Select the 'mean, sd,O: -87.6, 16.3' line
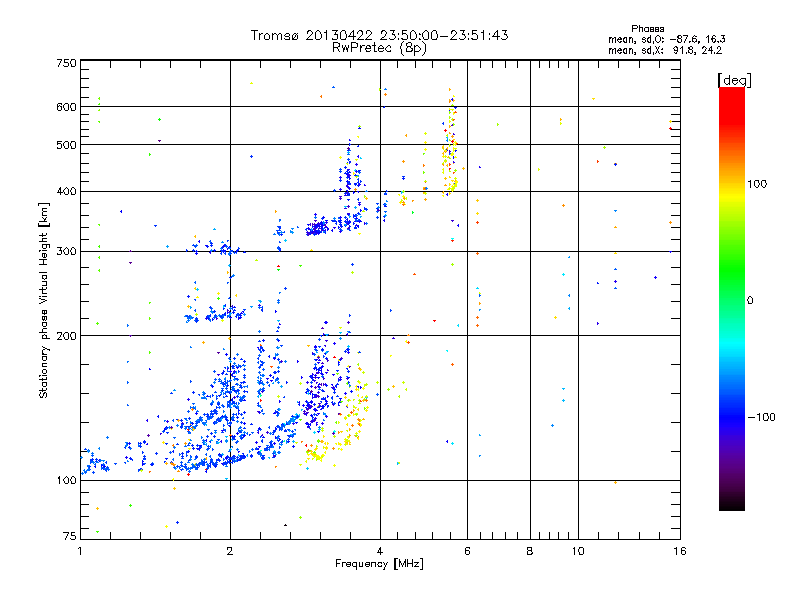This screenshot has width=800, height=600. point(667,39)
